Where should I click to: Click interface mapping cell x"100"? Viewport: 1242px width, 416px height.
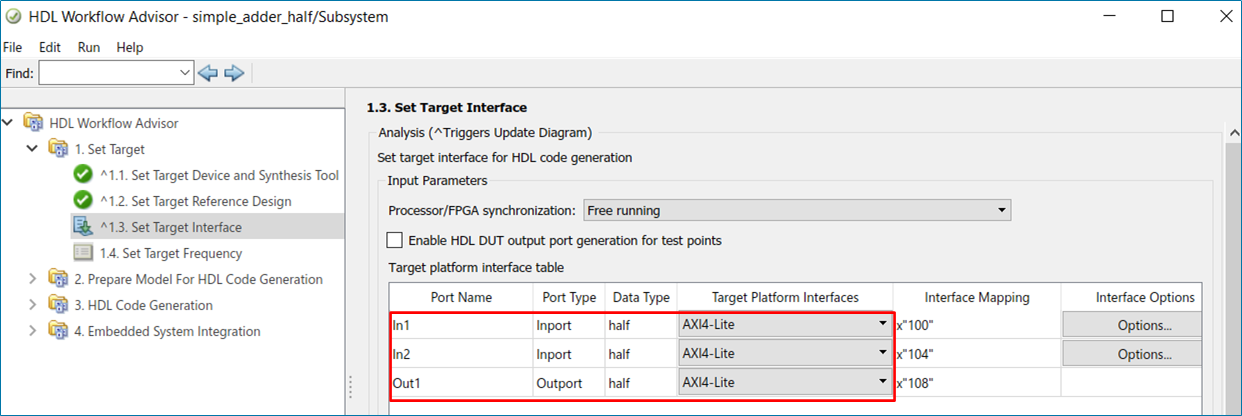(976, 325)
